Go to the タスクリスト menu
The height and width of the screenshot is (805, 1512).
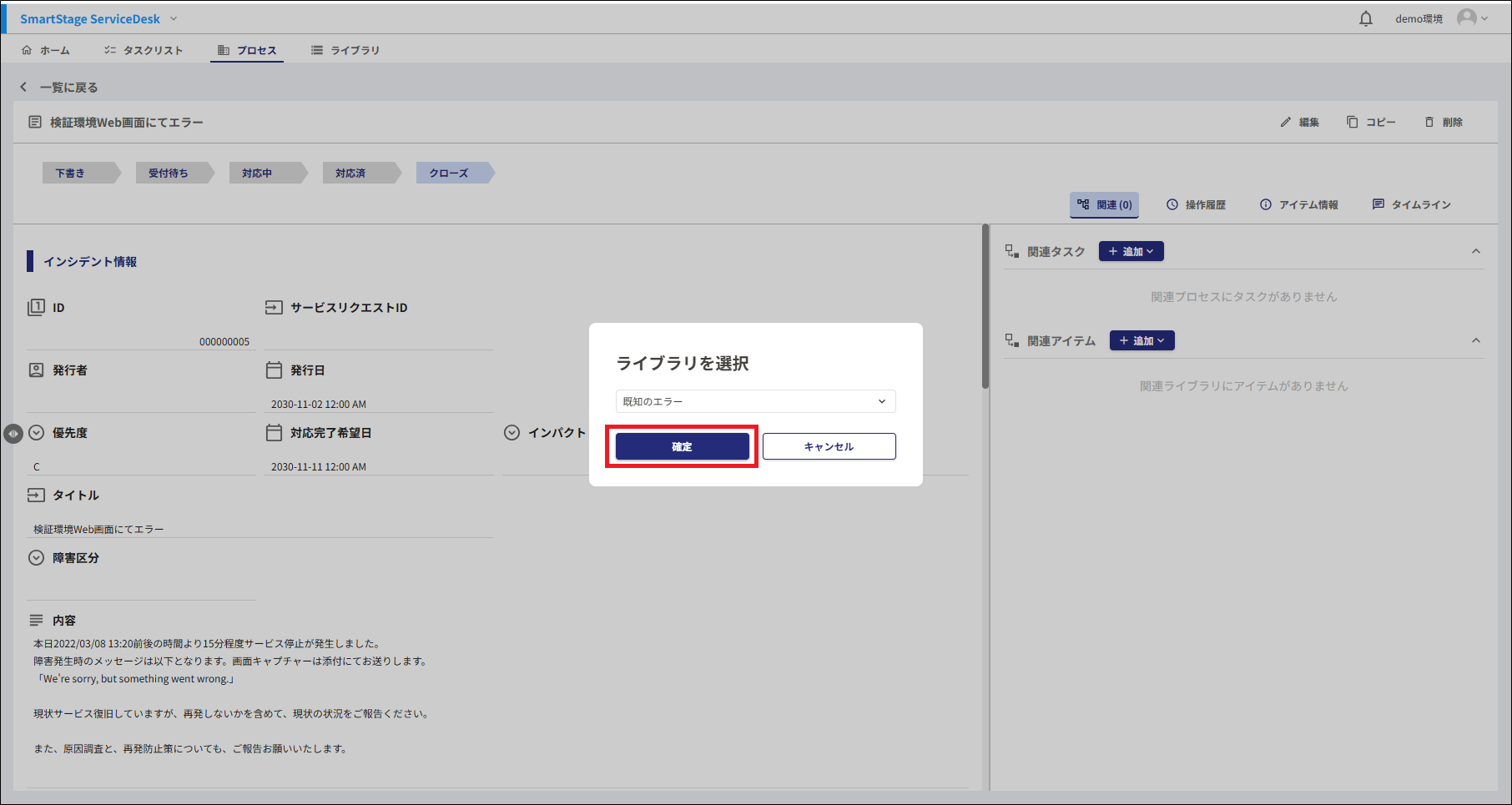144,50
